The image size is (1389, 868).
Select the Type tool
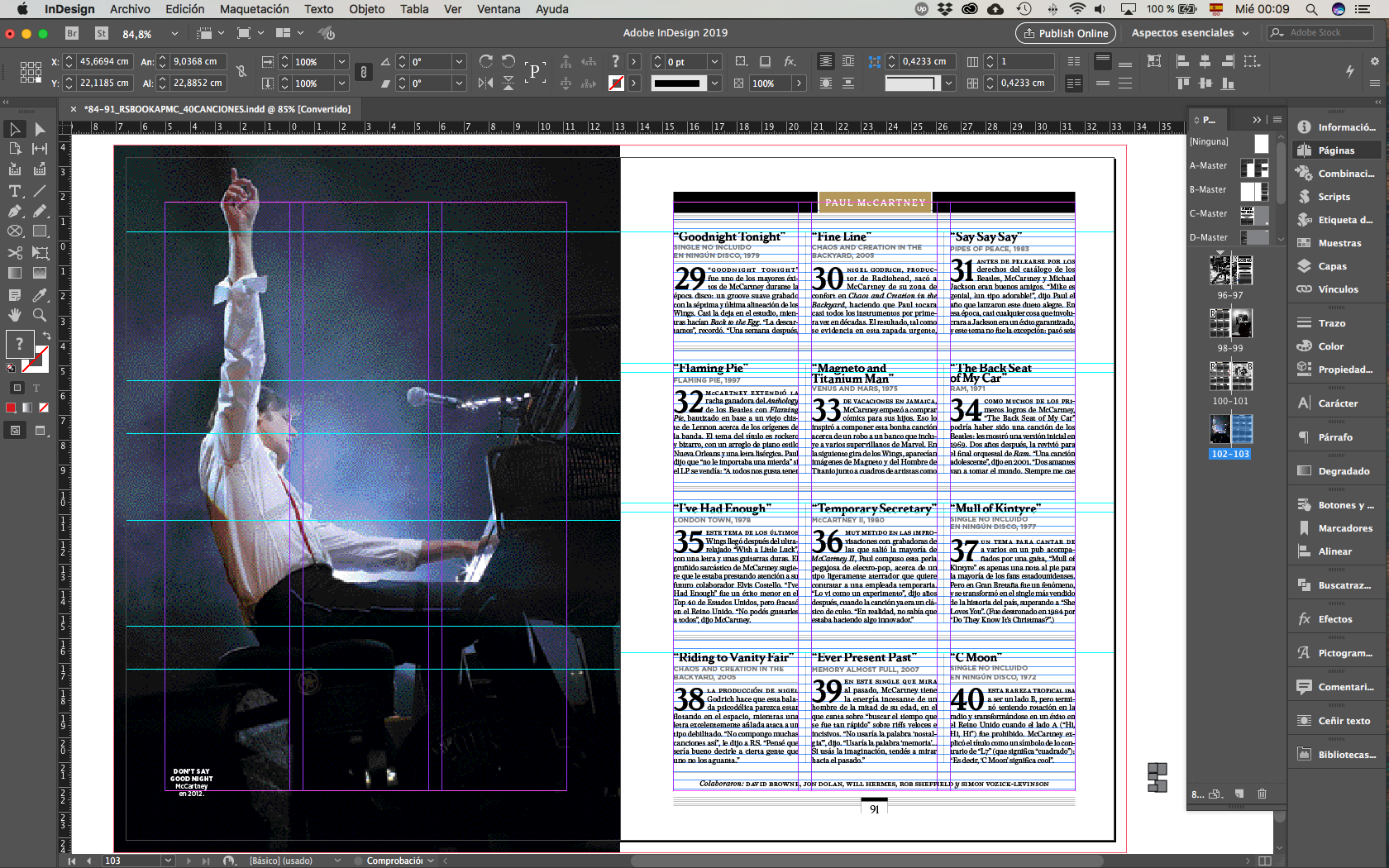15,191
